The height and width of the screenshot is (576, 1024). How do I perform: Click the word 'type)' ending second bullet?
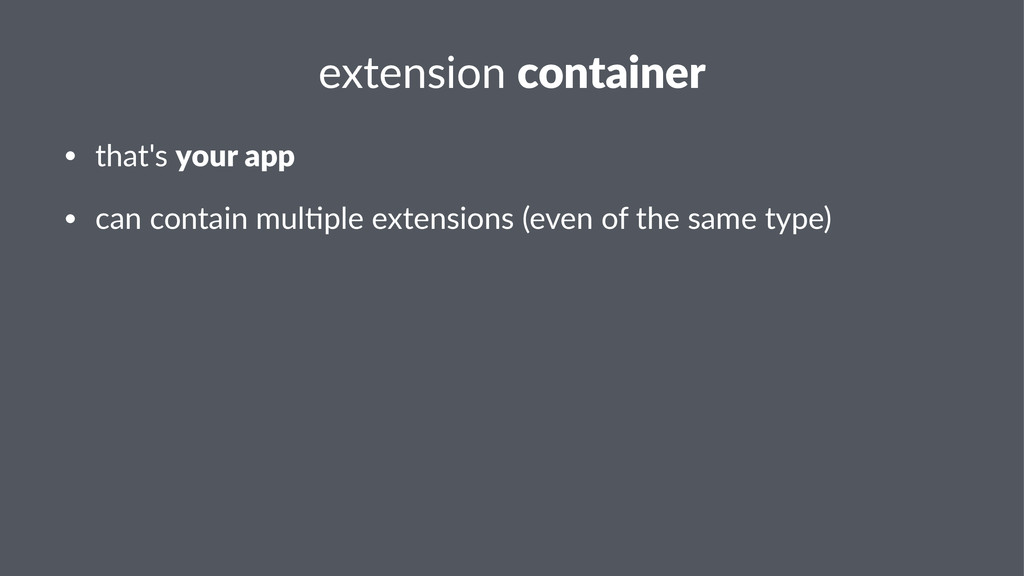[x=798, y=220]
